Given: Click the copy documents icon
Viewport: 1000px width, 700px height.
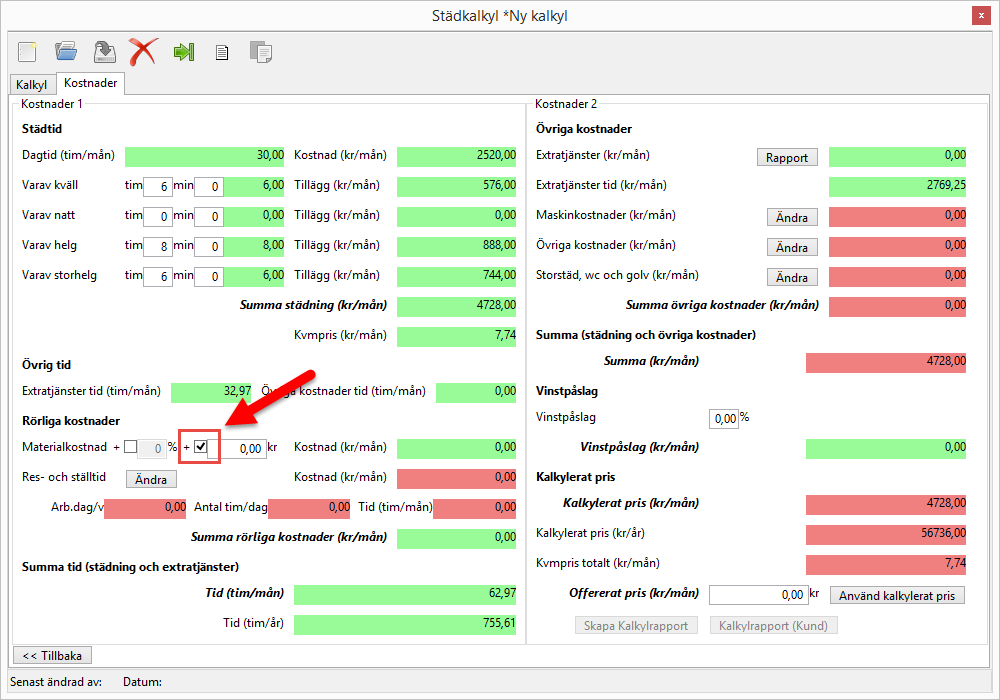Looking at the screenshot, I should [x=261, y=52].
